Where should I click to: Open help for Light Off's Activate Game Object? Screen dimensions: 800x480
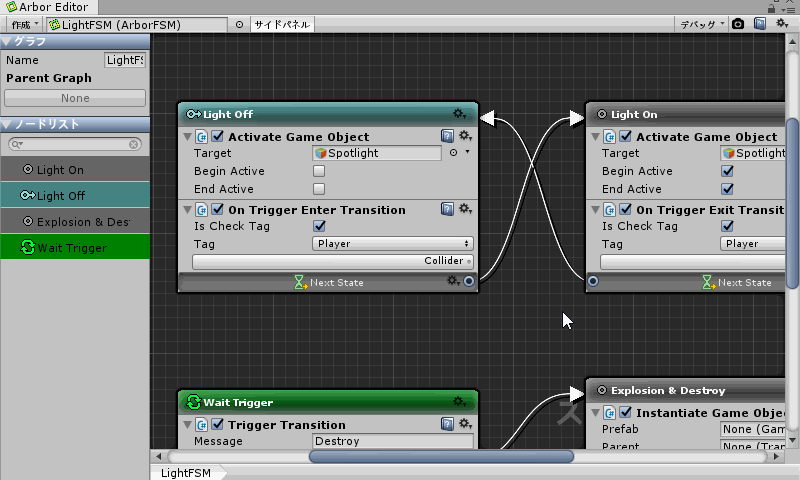(448, 136)
